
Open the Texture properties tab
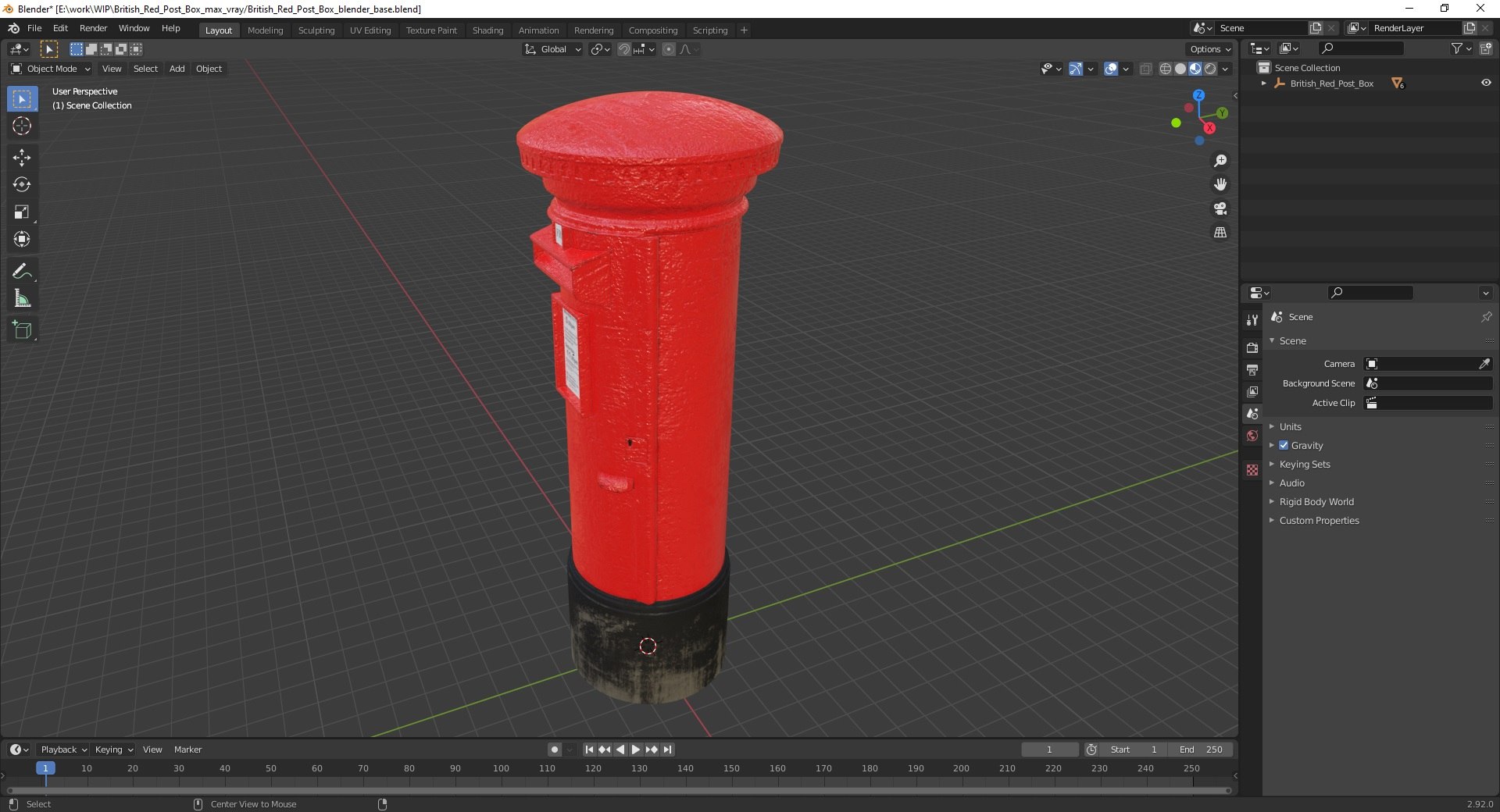[1252, 470]
